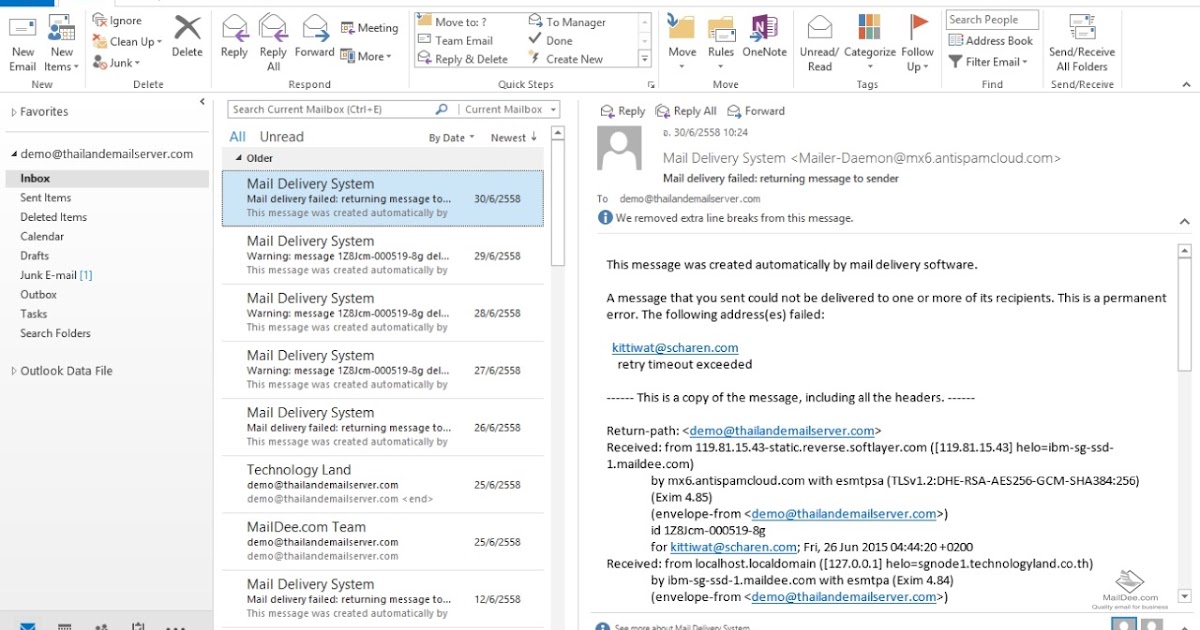Image resolution: width=1200 pixels, height=630 pixels.
Task: Open the Current Mailbox scope dropdown
Action: pyautogui.click(x=510, y=110)
